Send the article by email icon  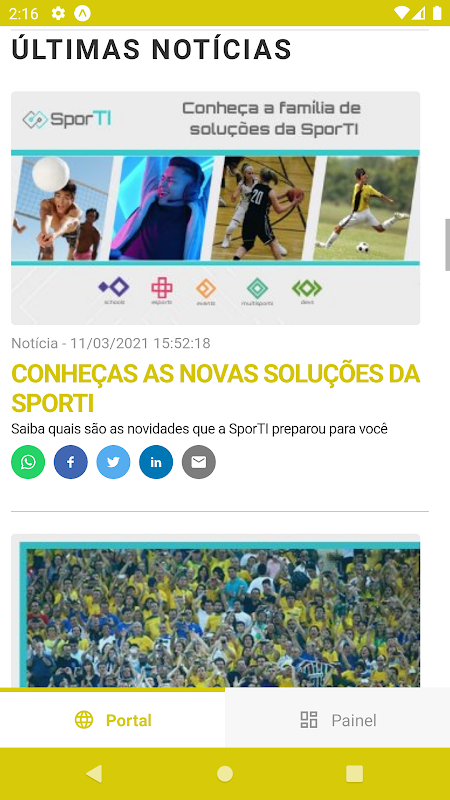[199, 462]
